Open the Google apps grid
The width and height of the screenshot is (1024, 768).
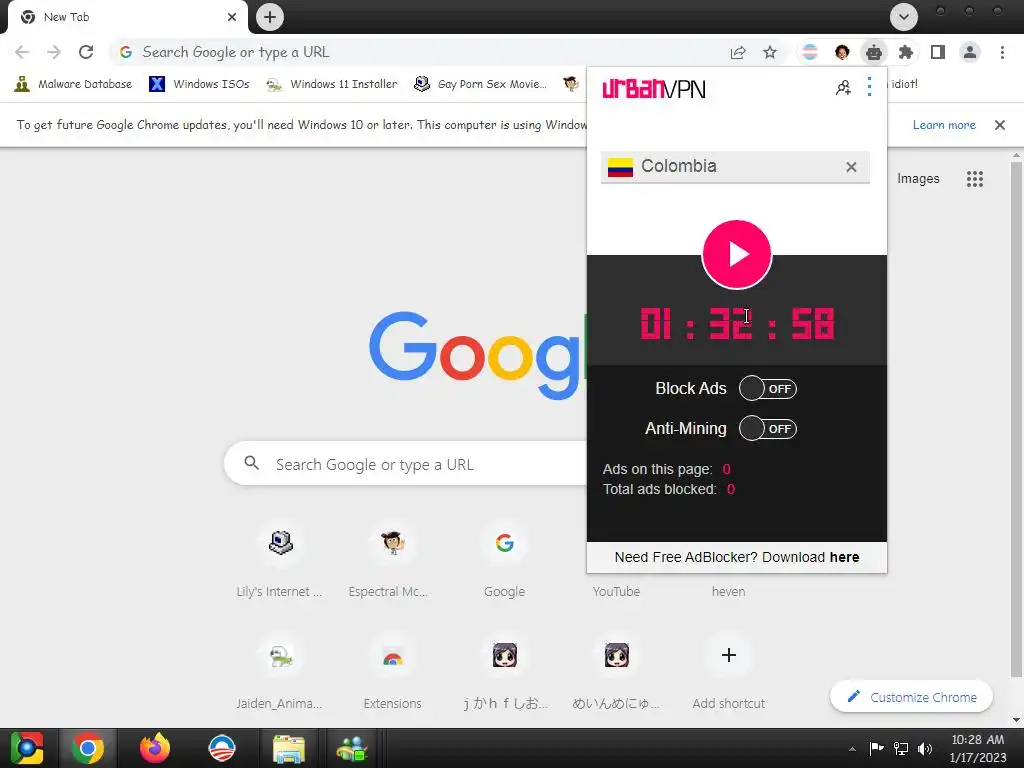tap(974, 179)
